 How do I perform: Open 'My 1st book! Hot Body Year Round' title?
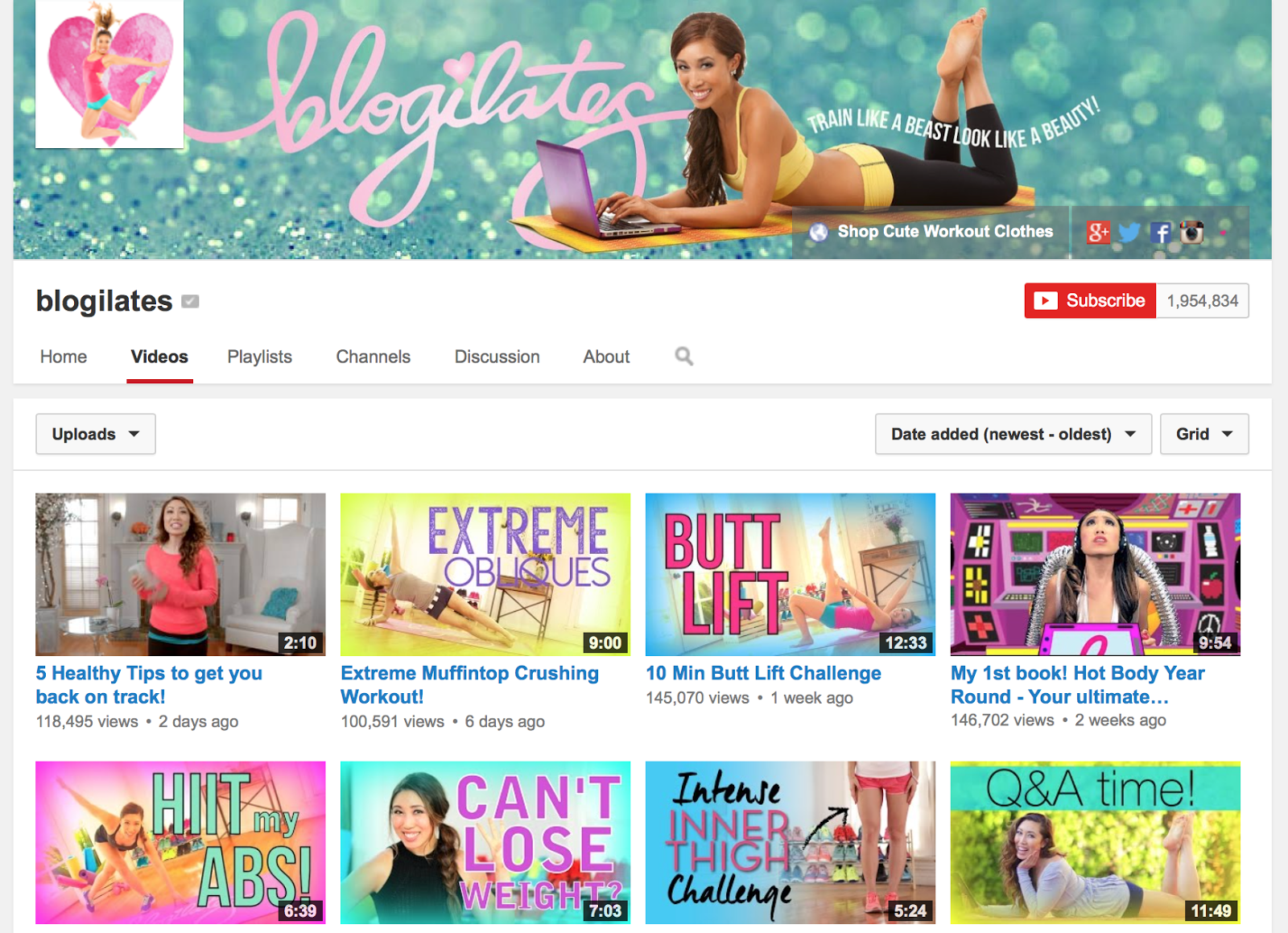[1078, 685]
